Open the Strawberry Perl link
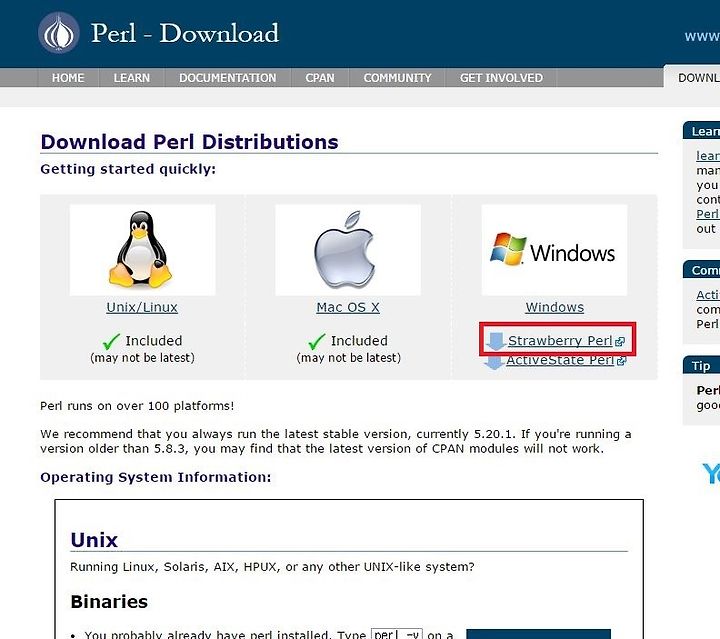Viewport: 720px width, 639px height. click(560, 341)
